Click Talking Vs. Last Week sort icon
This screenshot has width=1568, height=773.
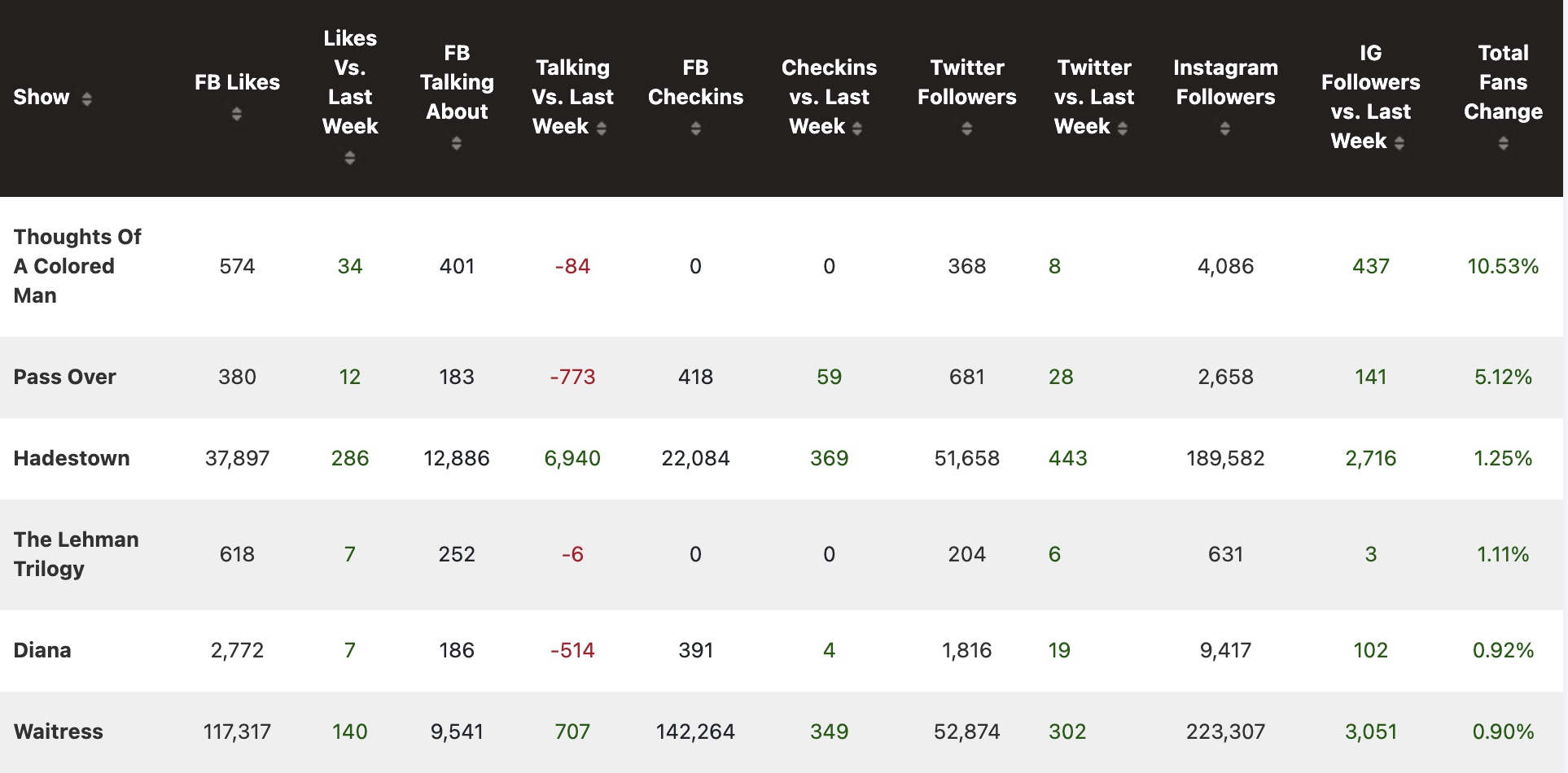coord(602,128)
